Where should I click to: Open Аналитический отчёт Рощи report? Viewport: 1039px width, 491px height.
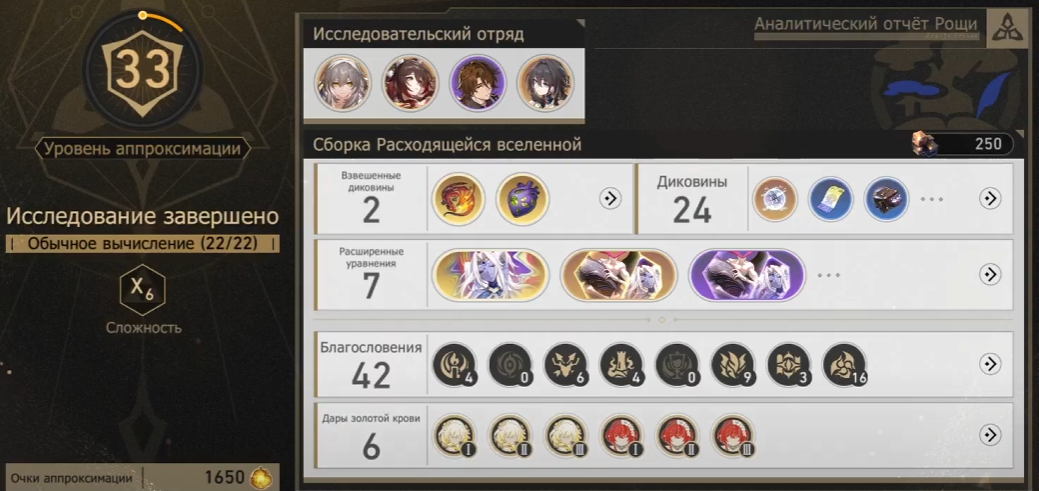click(865, 25)
